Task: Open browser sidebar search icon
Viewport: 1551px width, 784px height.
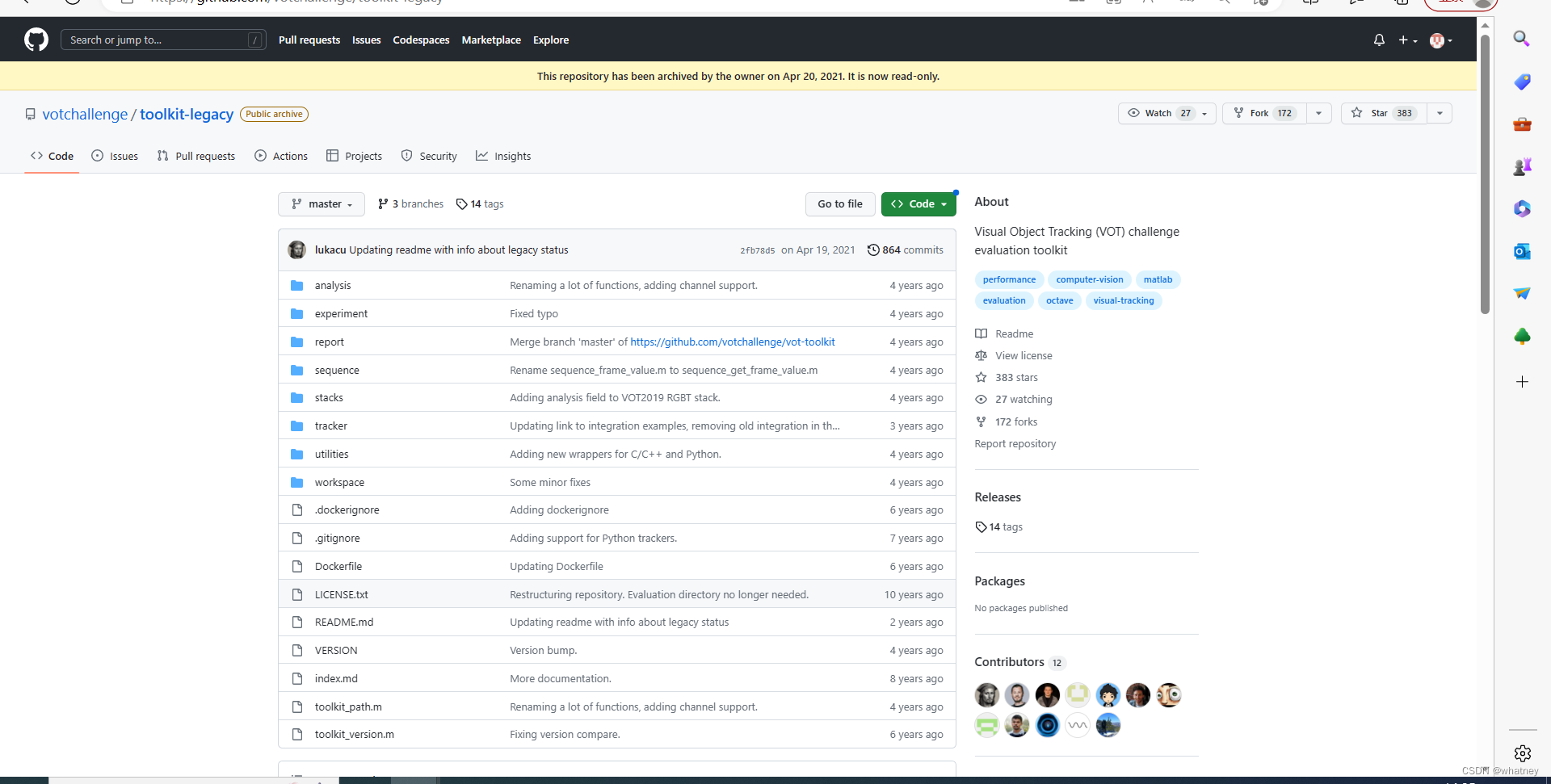Action: point(1522,39)
